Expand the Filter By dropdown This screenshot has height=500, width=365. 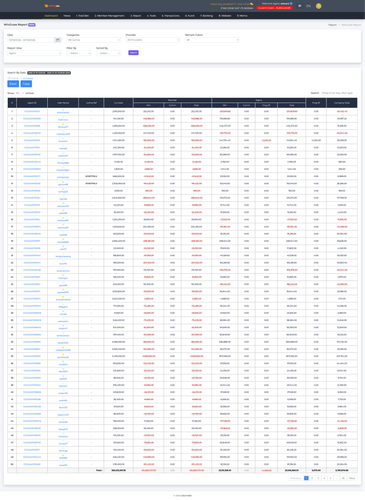[79, 53]
